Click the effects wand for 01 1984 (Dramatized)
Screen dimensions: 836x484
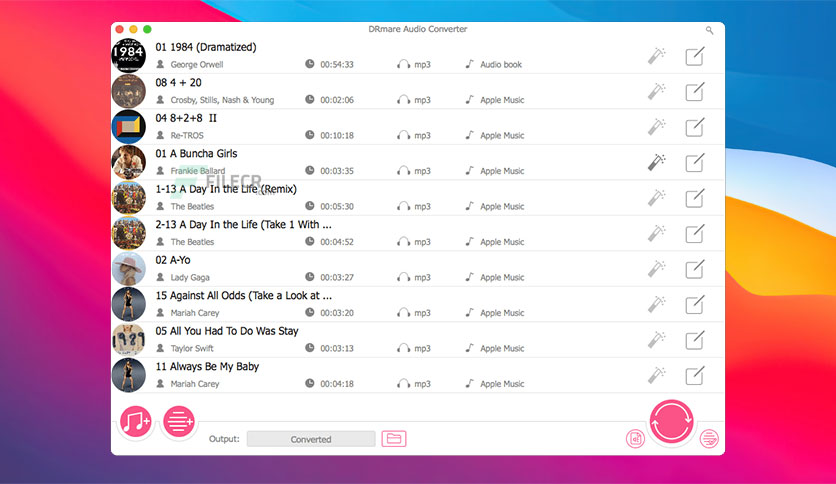click(x=657, y=56)
